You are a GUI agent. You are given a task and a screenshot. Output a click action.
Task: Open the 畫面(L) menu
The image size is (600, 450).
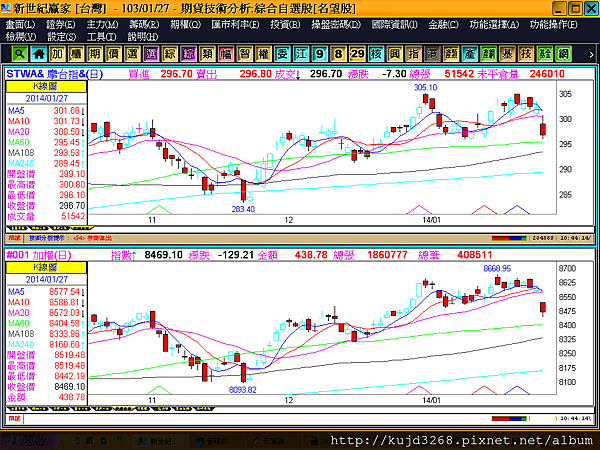pyautogui.click(x=20, y=25)
